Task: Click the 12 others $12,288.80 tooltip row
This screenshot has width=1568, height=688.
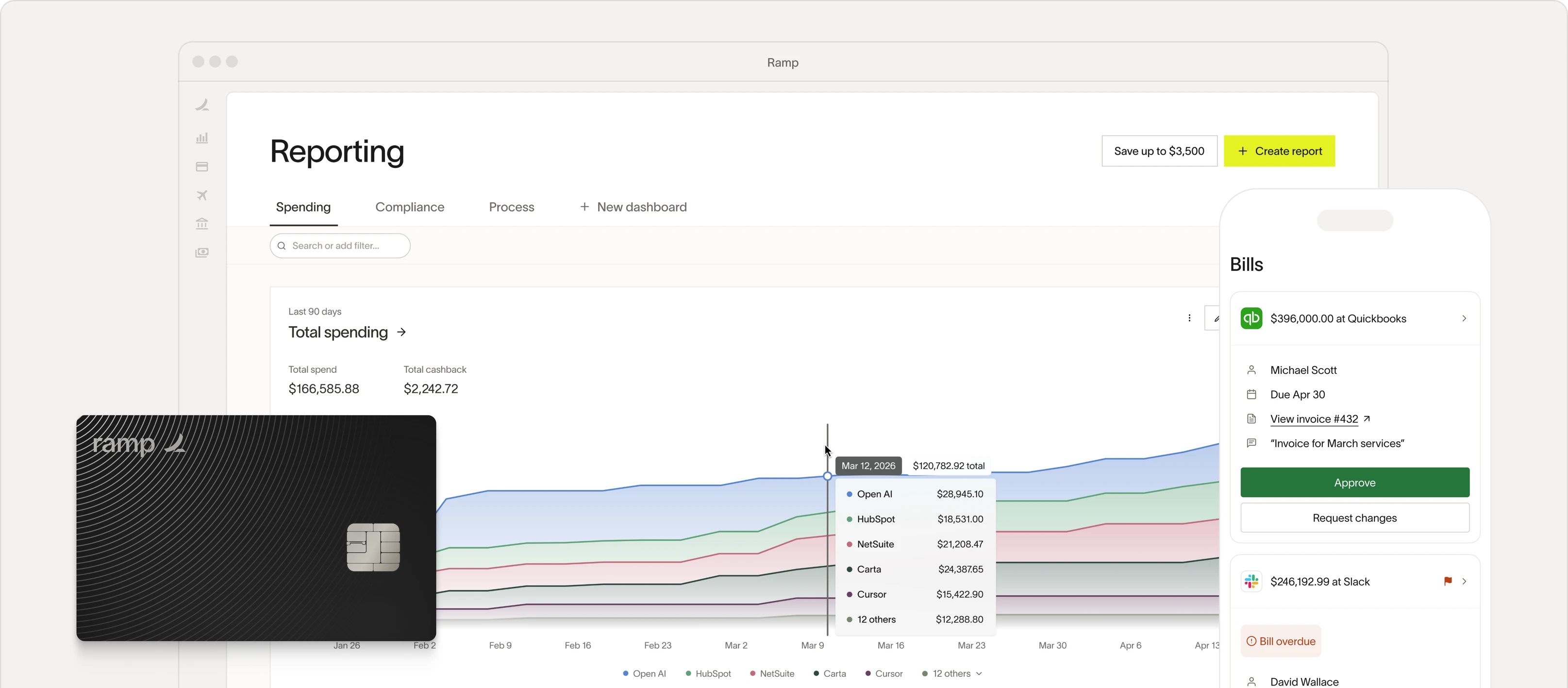Action: pyautogui.click(x=915, y=619)
